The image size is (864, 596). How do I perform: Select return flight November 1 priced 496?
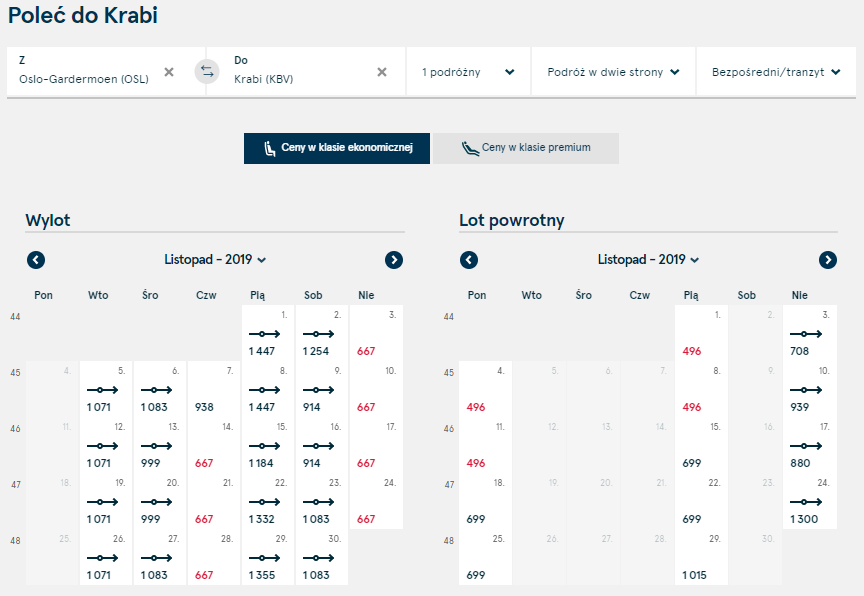click(x=701, y=333)
